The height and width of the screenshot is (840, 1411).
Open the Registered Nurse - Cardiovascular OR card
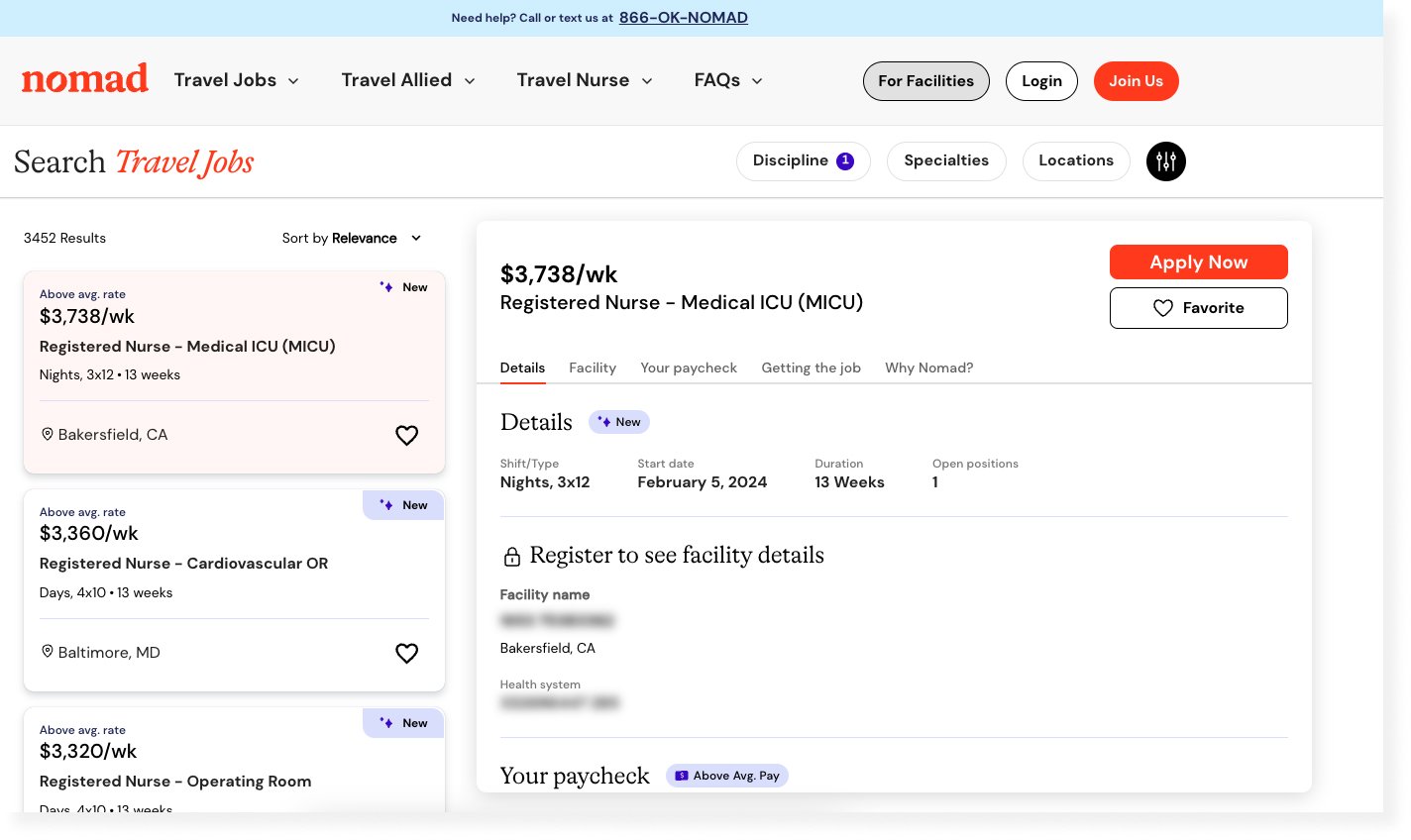pyautogui.click(x=234, y=590)
